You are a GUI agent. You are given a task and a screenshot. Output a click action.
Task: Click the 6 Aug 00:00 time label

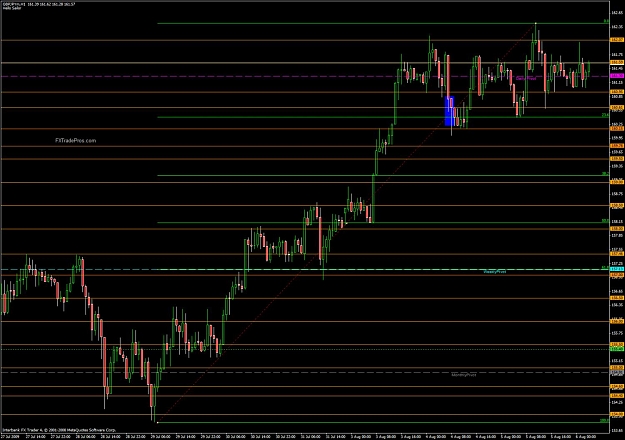coord(587,437)
